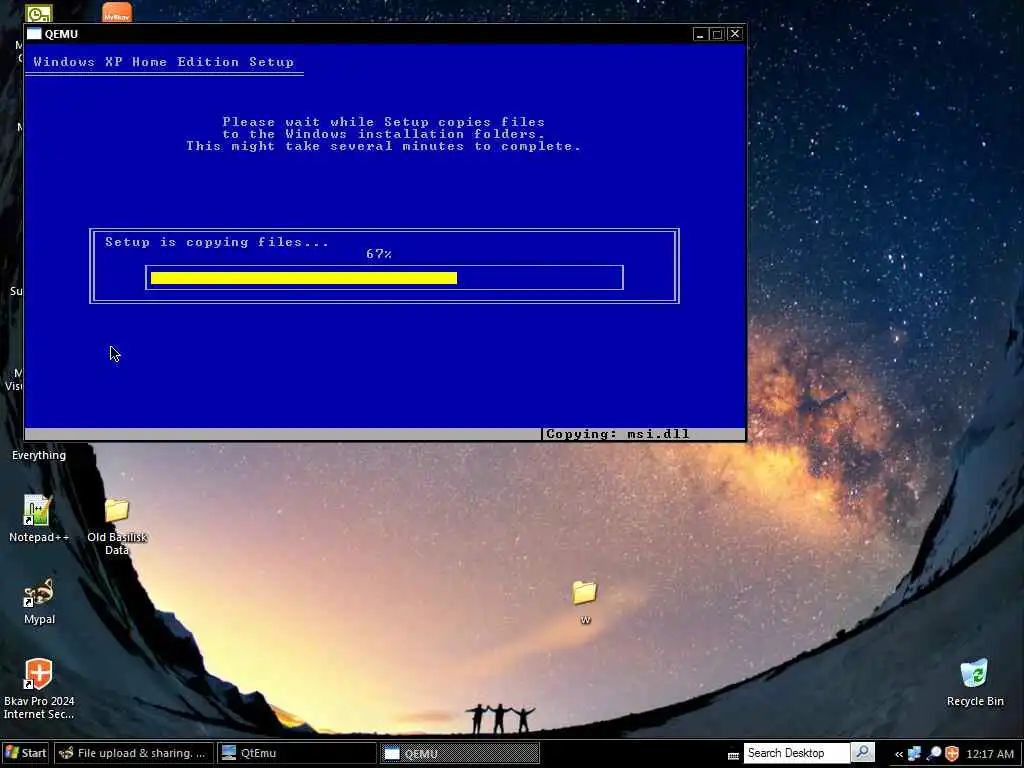This screenshot has width=1024, height=768.
Task: Select the green clock desktop icon
Action: 39,13
